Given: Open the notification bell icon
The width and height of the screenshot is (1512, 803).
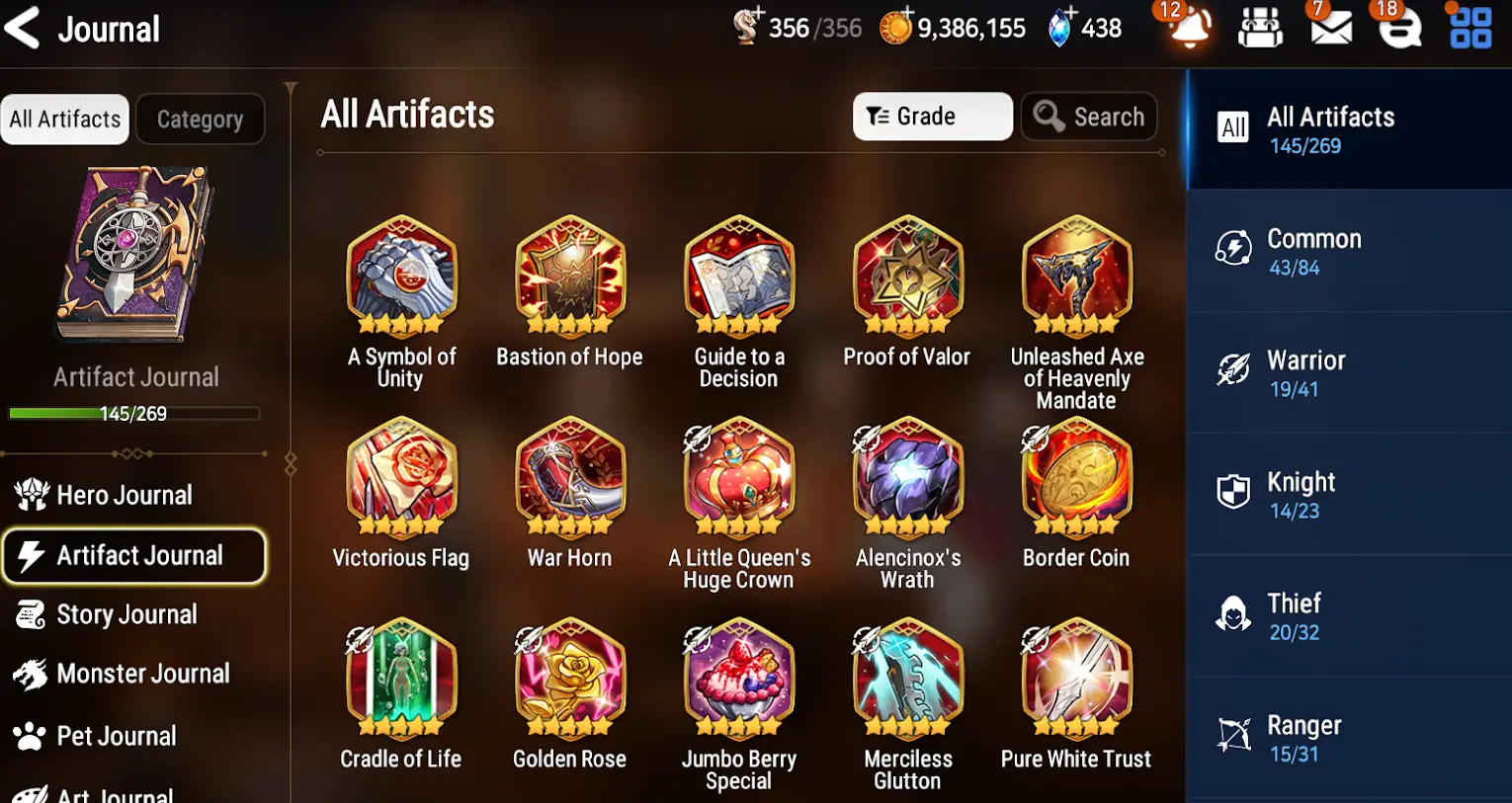Looking at the screenshot, I should (1190, 28).
